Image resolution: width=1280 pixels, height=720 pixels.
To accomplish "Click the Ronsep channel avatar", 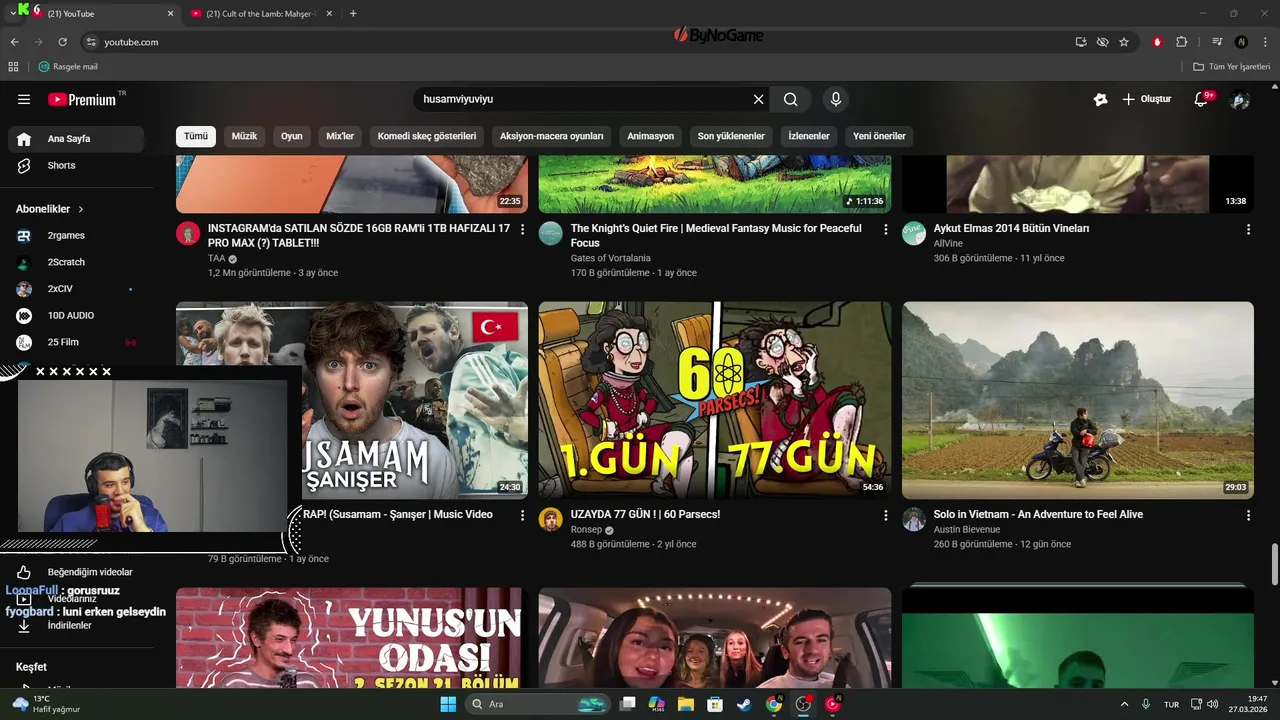I will click(x=551, y=519).
